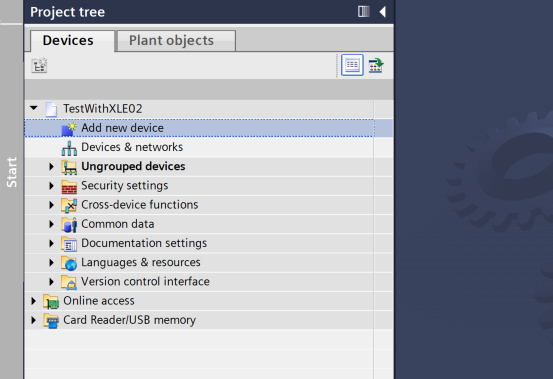553x379 pixels.
Task: Click the Version control interface icon
Action: coord(69,282)
